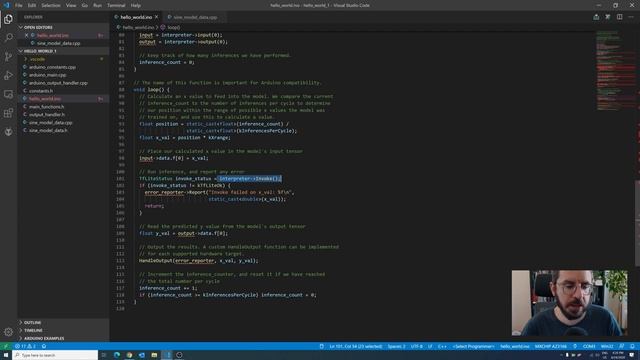This screenshot has width=640, height=360.
Task: Switch to the sine_model_data.cpp tab
Action: [x=195, y=17]
